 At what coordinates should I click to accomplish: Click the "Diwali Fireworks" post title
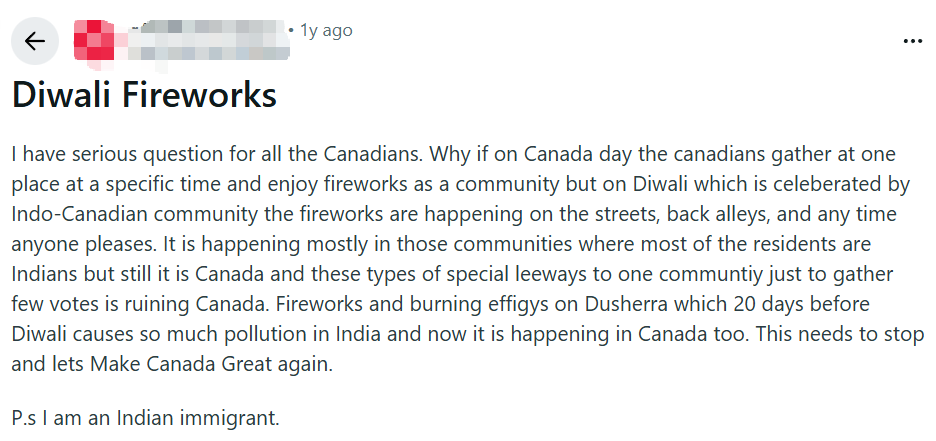(144, 96)
